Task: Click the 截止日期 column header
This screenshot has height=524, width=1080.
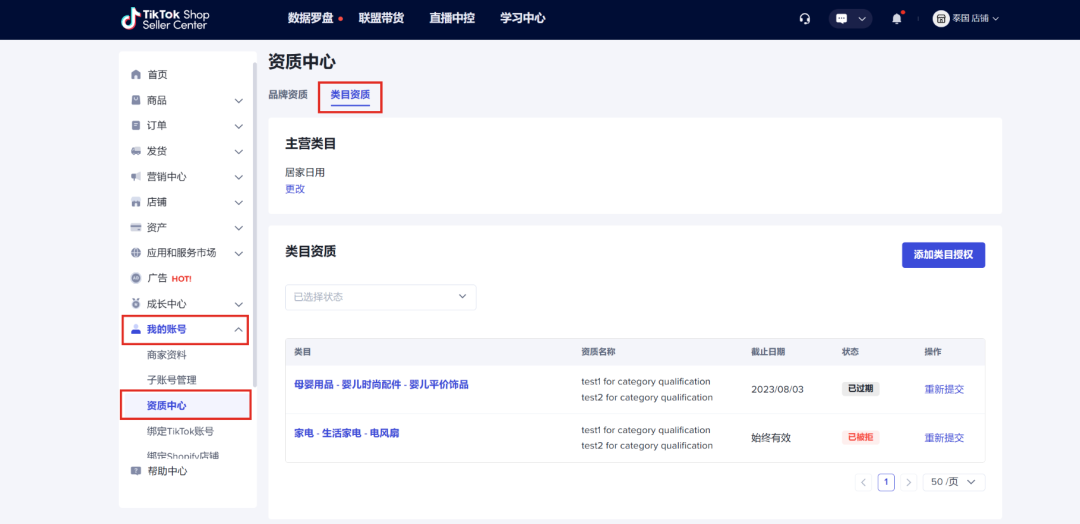Action: click(x=767, y=351)
